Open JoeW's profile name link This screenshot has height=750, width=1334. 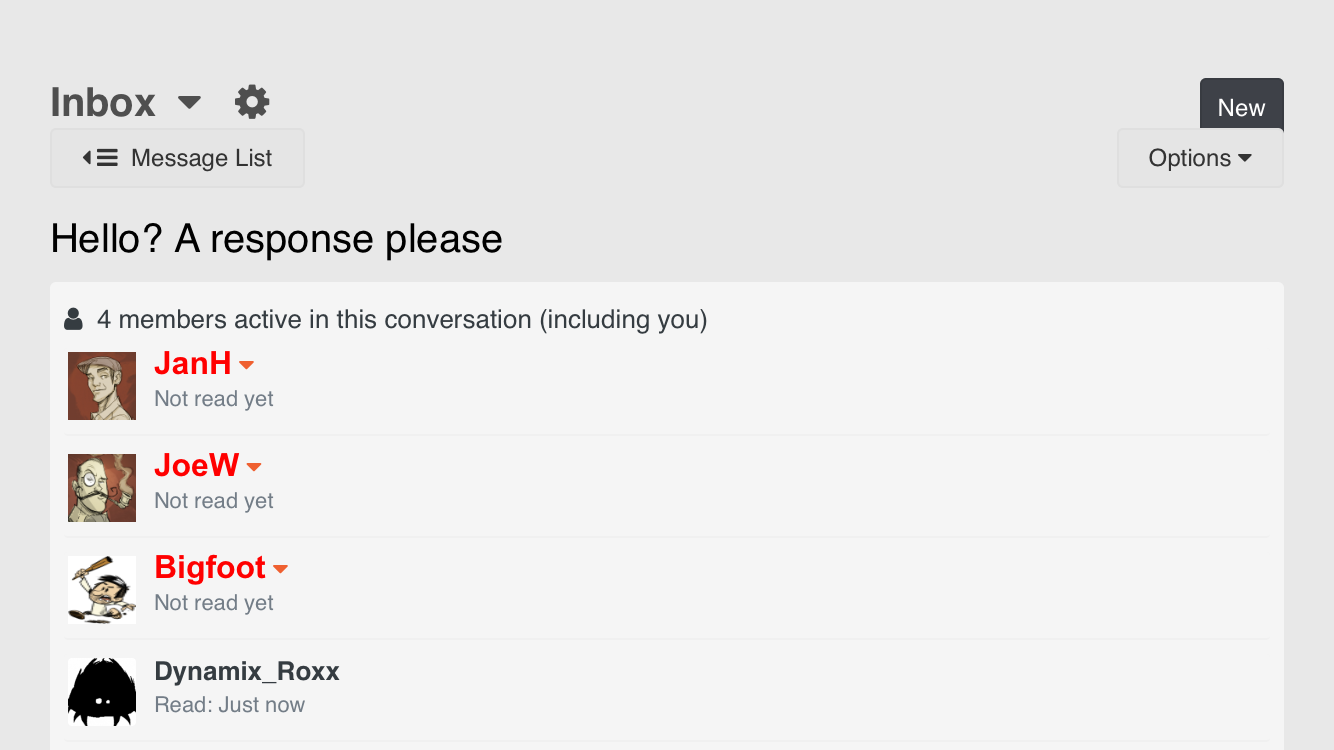[197, 465]
